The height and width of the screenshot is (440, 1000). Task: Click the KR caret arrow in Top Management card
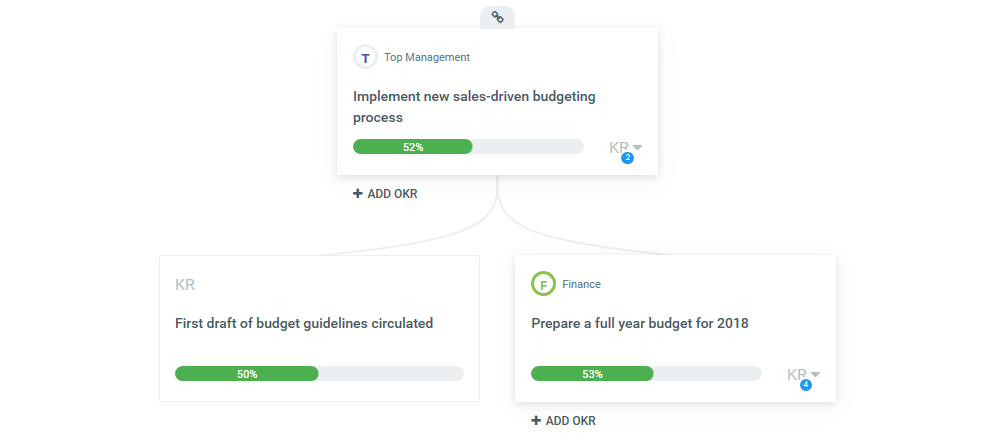point(638,148)
